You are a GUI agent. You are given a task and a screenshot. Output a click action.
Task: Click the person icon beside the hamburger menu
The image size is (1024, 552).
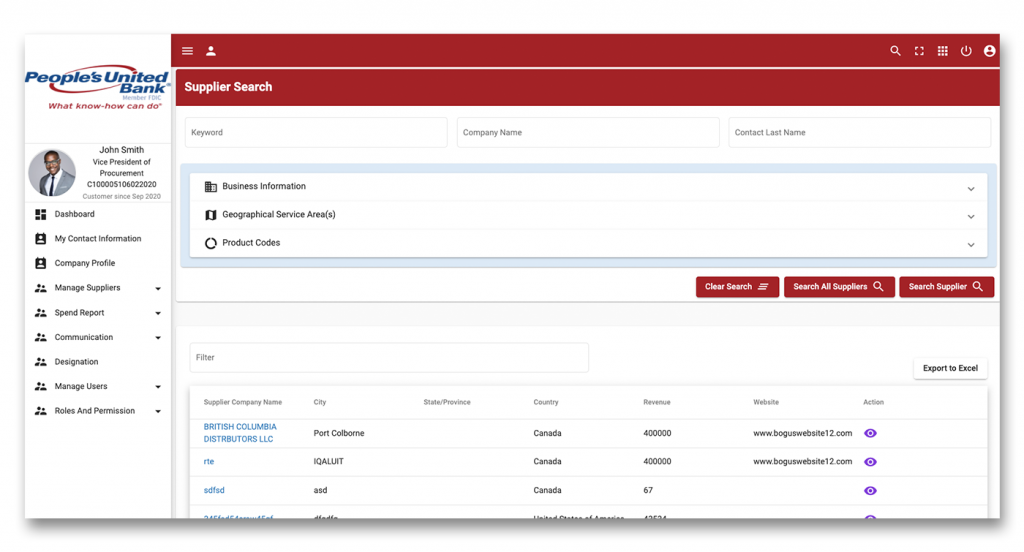click(x=211, y=51)
